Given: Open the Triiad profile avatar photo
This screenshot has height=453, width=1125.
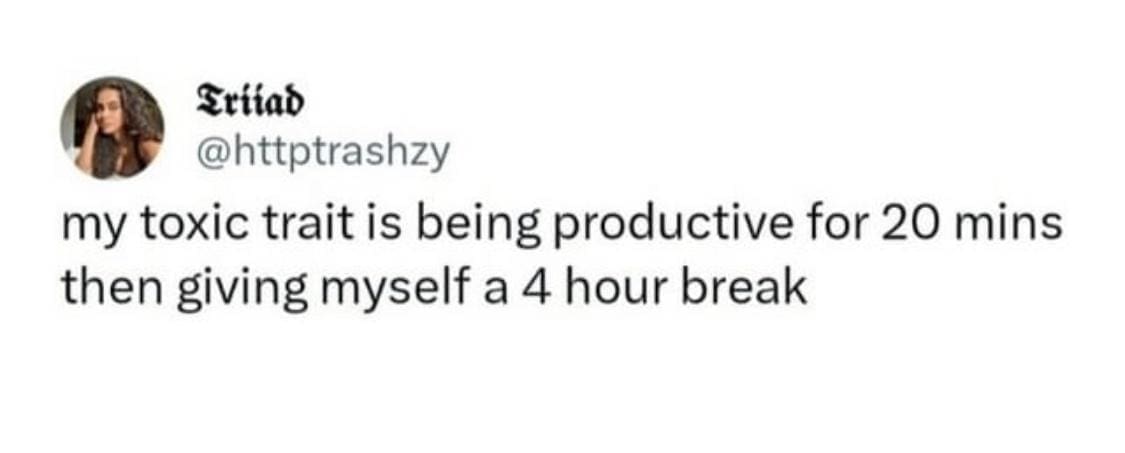Looking at the screenshot, I should 112,127.
